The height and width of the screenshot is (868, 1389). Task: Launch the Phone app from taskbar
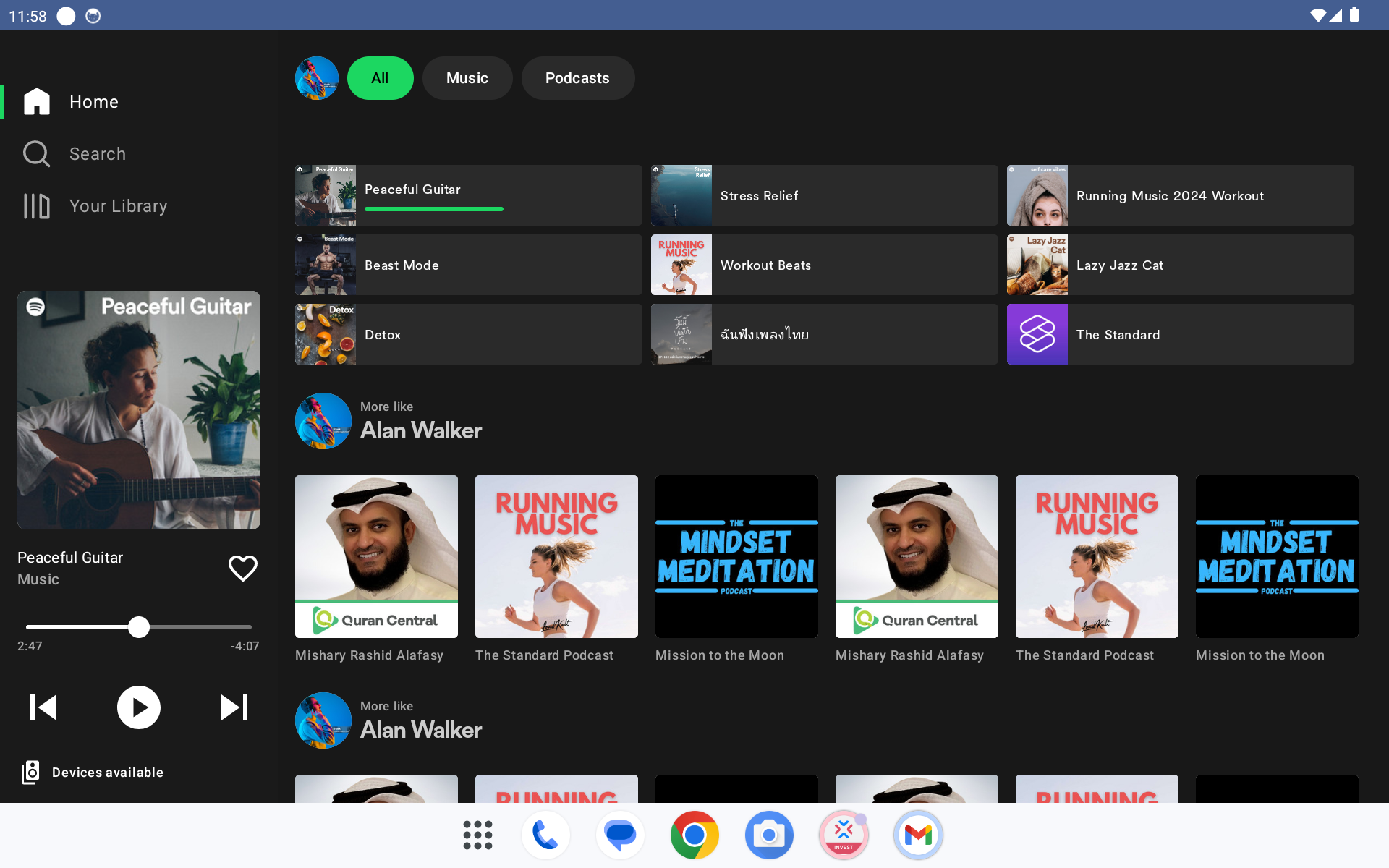pos(545,835)
